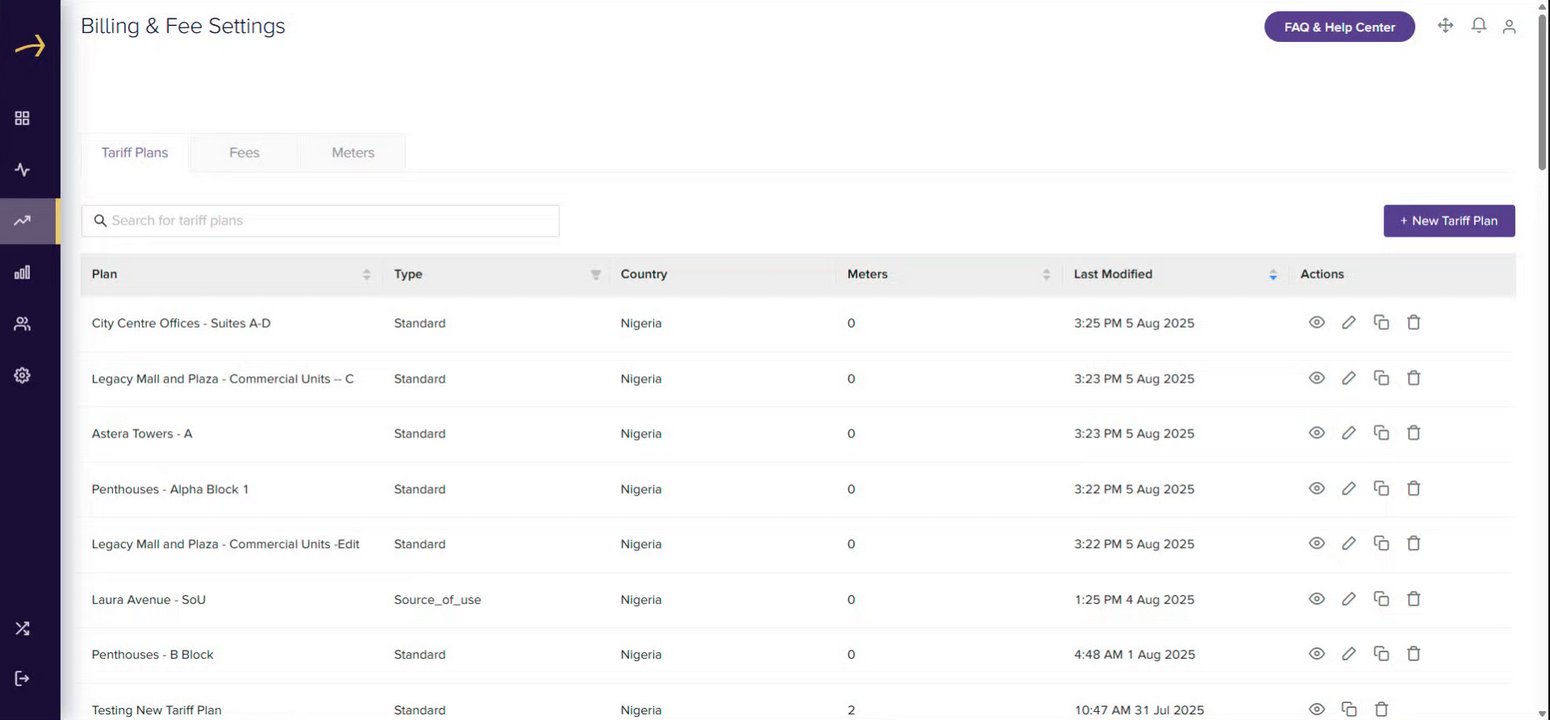Image resolution: width=1550 pixels, height=720 pixels.
Task: Open the bar chart reports sidebar icon
Action: click(22, 272)
